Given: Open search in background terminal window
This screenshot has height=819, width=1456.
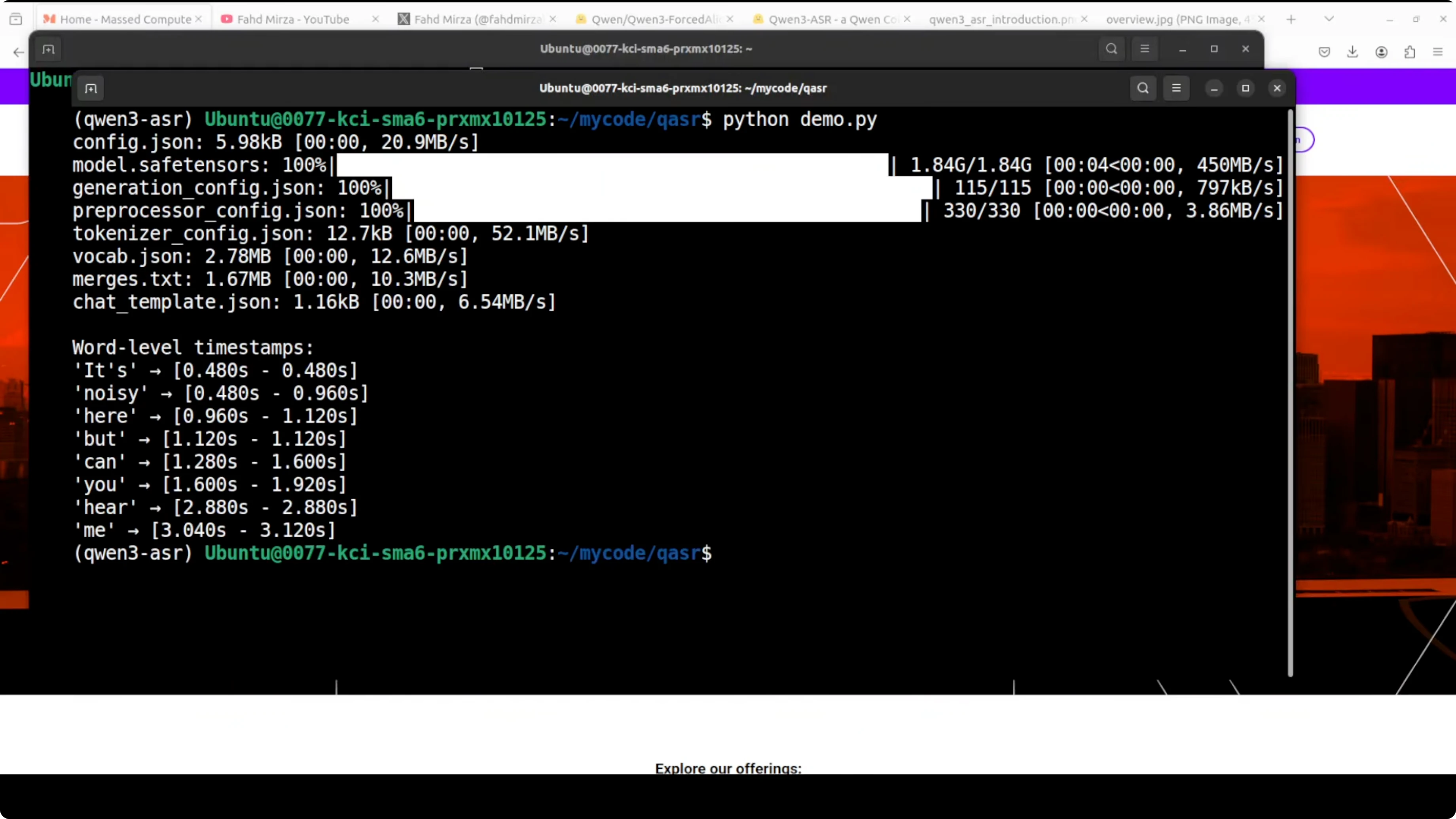Looking at the screenshot, I should (1111, 49).
